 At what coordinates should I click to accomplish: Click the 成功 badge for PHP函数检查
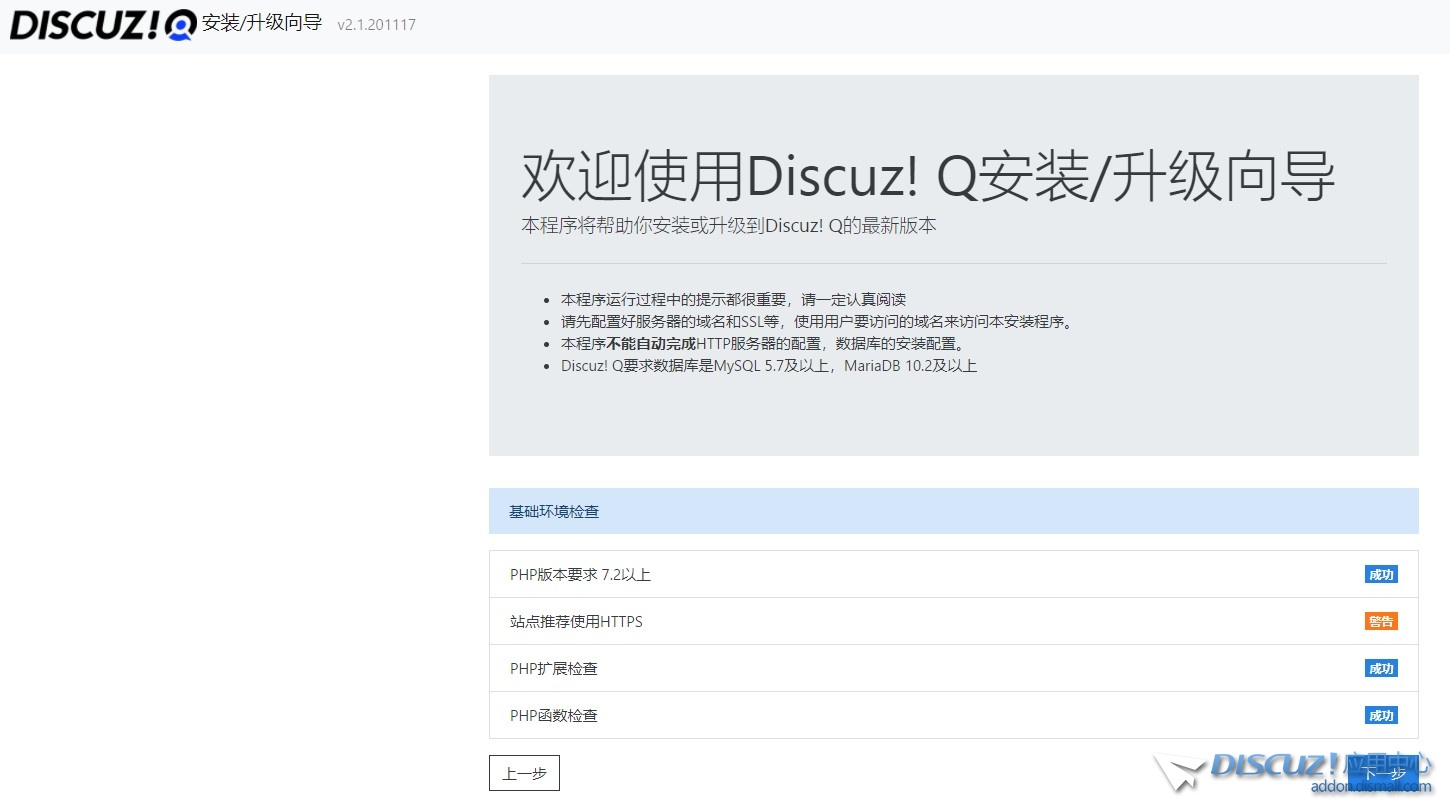(1380, 715)
